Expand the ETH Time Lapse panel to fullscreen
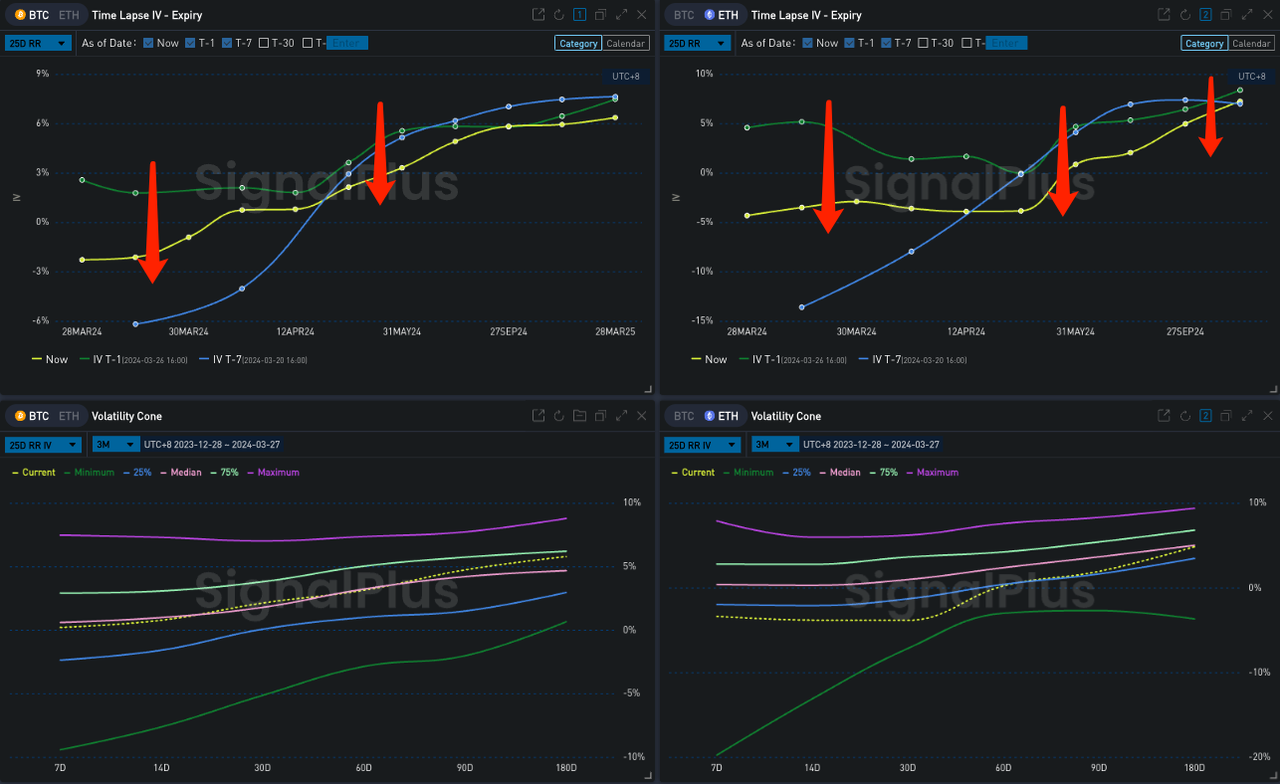Viewport: 1280px width, 784px height. 1248,15
